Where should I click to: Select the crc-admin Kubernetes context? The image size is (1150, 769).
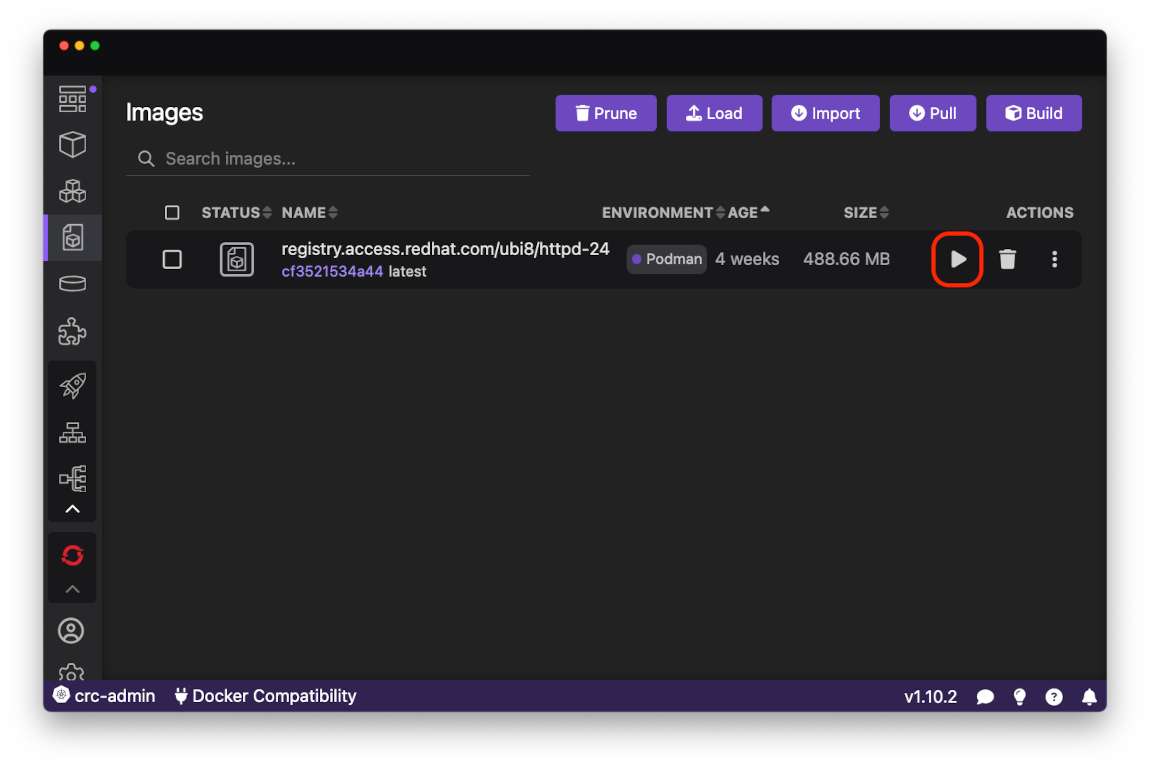pyautogui.click(x=104, y=696)
